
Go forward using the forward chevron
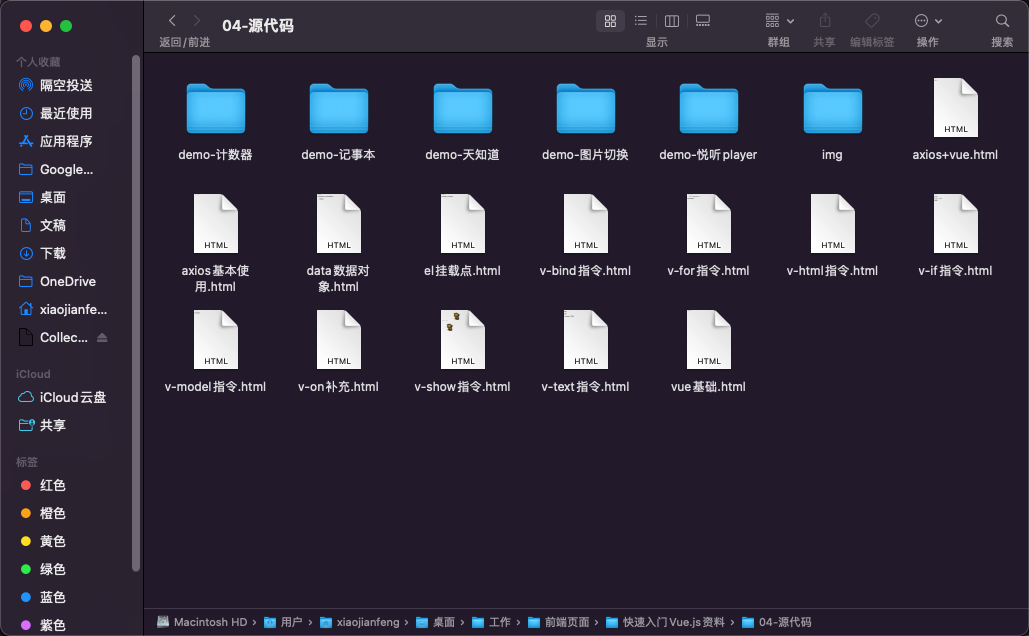tap(197, 21)
